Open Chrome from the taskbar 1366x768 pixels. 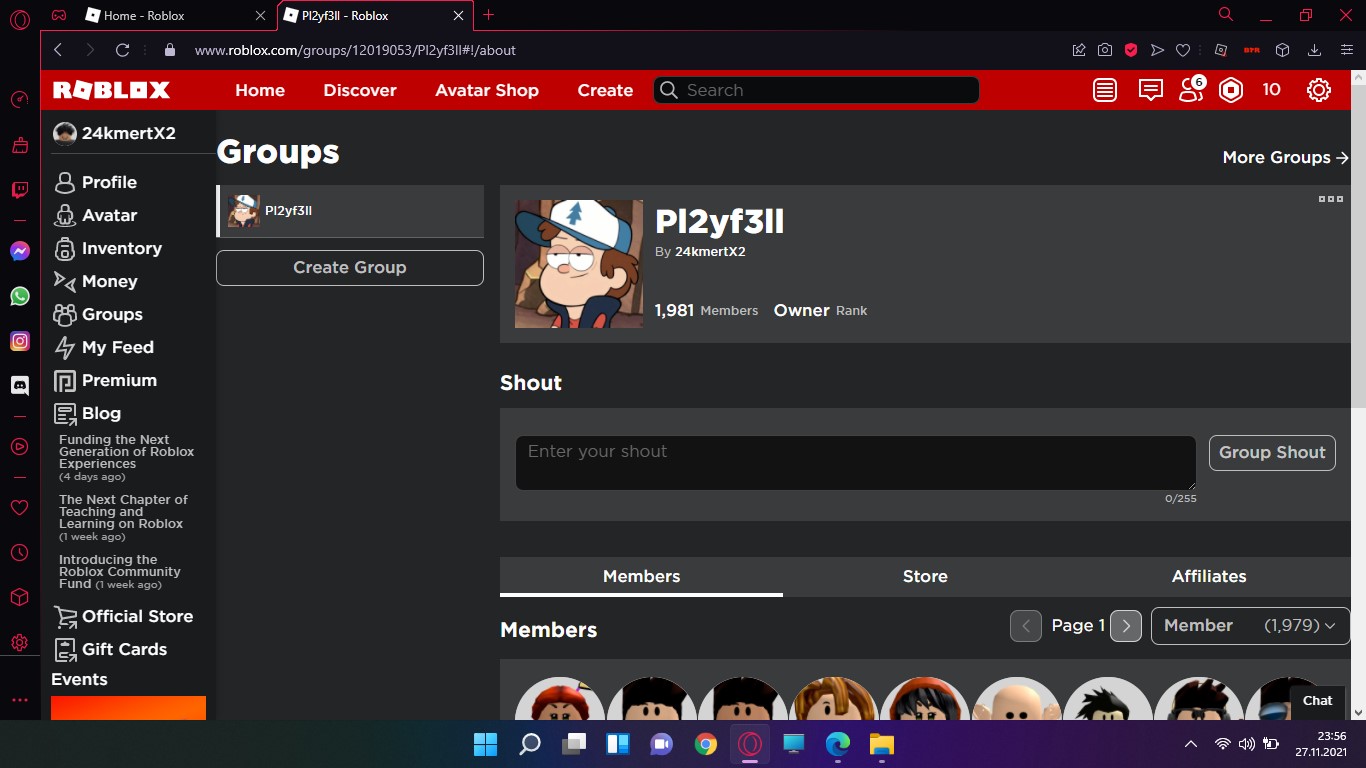coord(706,744)
